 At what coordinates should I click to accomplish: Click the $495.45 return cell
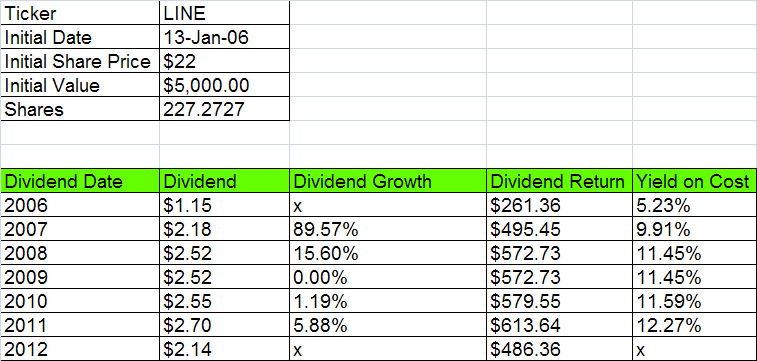coord(560,229)
